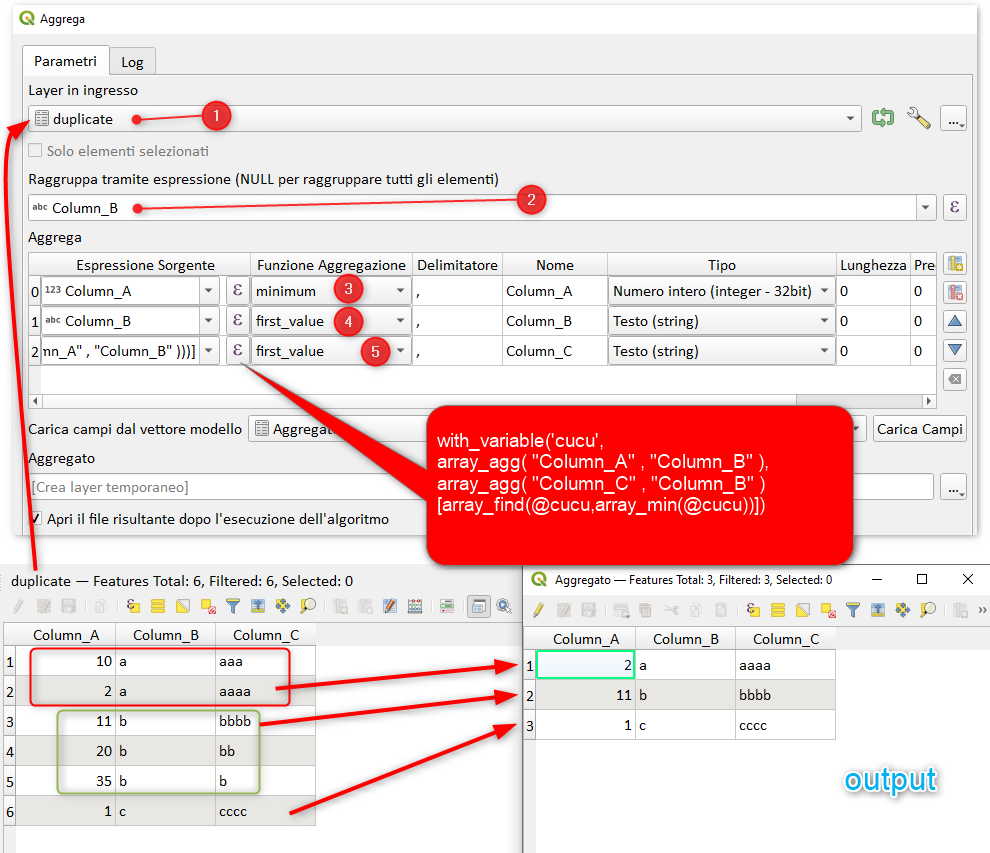This screenshot has height=853, width=990.
Task: Open advanced options via the wrench icon
Action: click(918, 119)
